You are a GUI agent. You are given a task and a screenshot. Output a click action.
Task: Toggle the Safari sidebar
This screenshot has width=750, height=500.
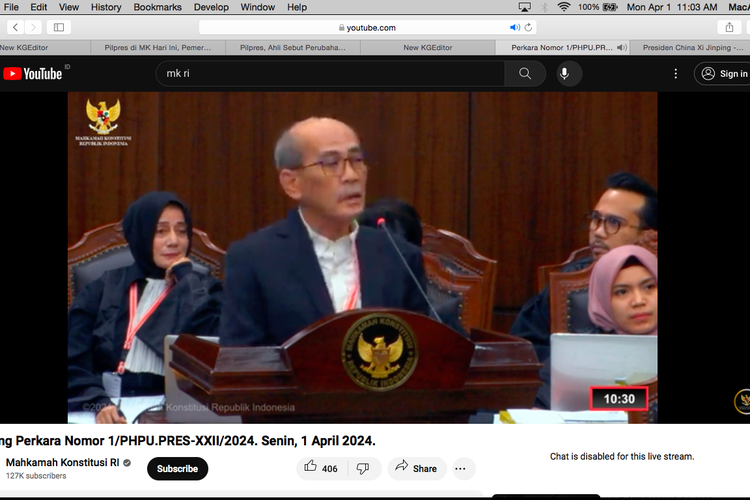pos(59,27)
